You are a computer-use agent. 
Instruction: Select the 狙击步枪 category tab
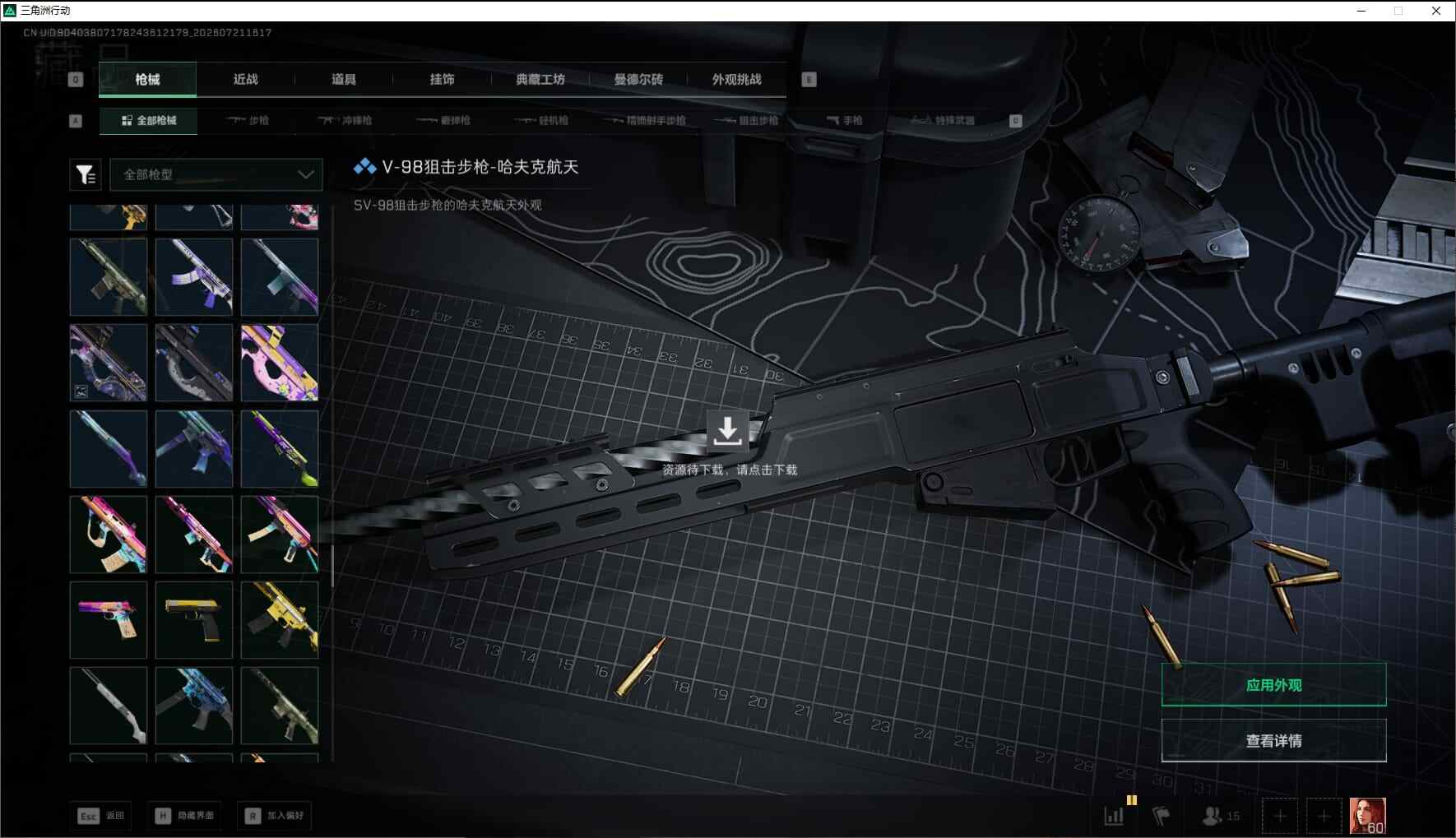click(x=747, y=121)
